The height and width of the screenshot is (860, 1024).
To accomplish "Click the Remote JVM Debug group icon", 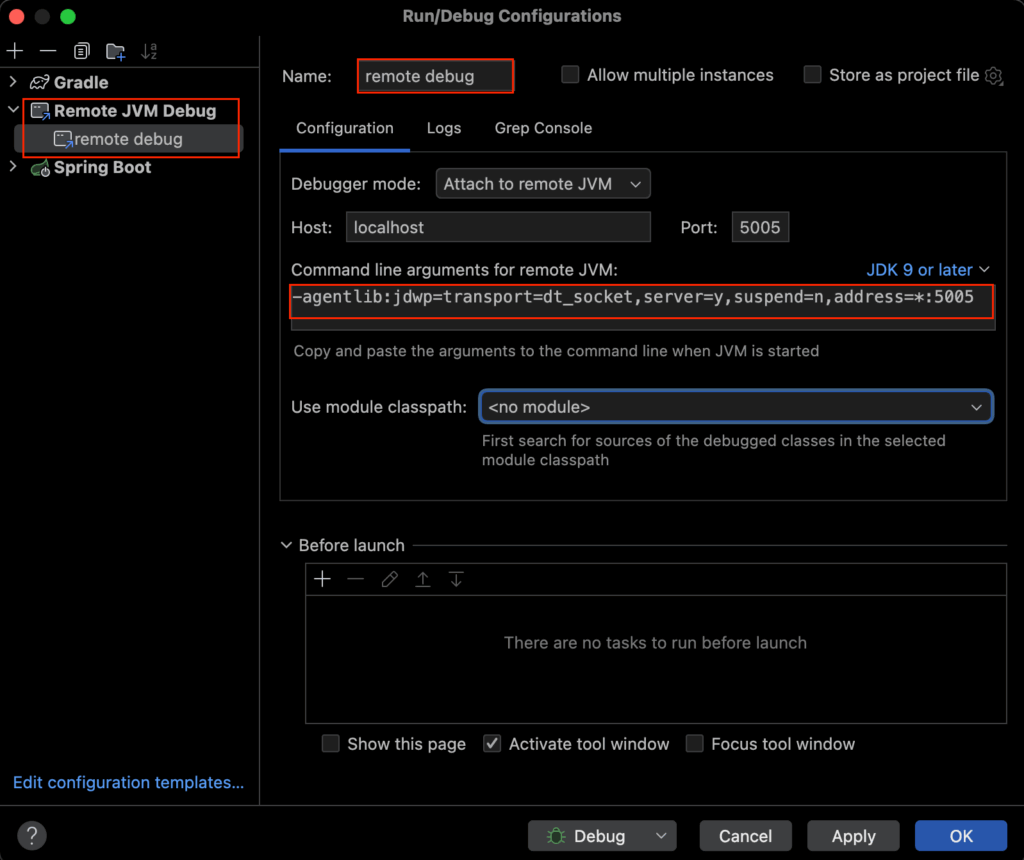I will pos(40,111).
